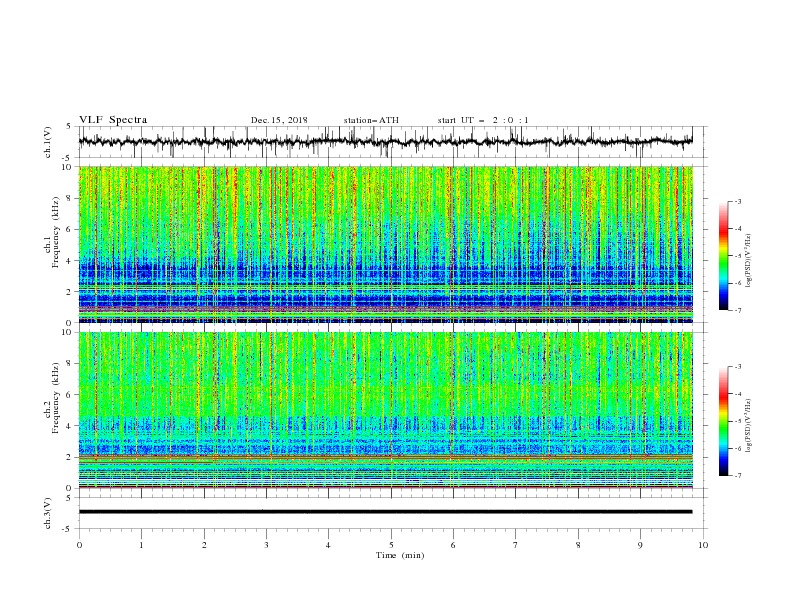The image size is (792, 612).
Task: Click the "6" kHz tick on ch.1 frequency axis
Action: coord(69,229)
